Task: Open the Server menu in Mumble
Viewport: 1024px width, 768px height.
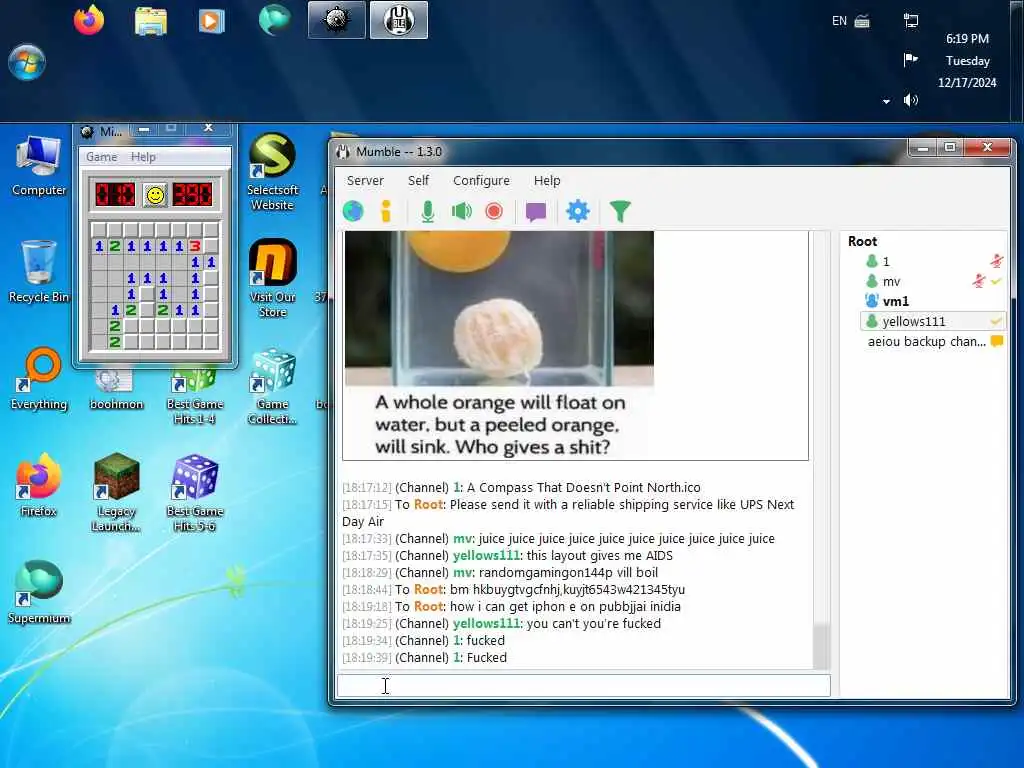Action: (365, 180)
